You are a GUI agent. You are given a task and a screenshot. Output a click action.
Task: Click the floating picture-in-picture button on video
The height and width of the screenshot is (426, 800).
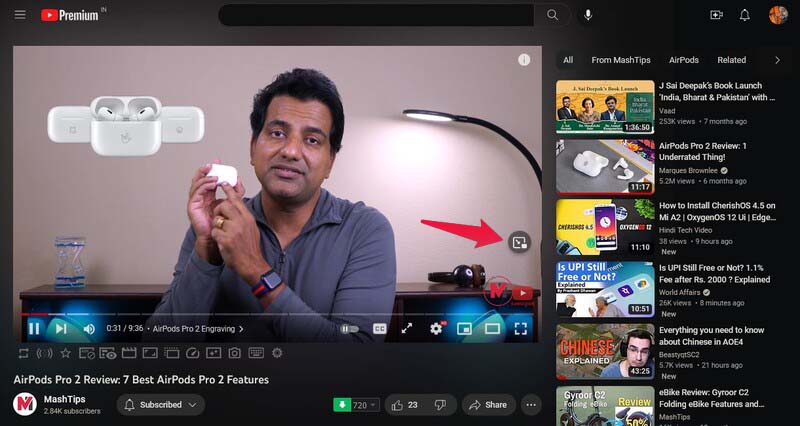coord(519,242)
